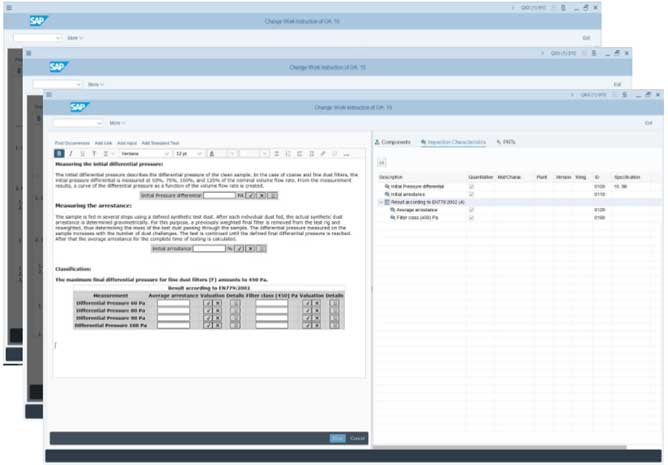Click Exit in the middle window
This screenshot has height=465, width=668.
click(617, 84)
